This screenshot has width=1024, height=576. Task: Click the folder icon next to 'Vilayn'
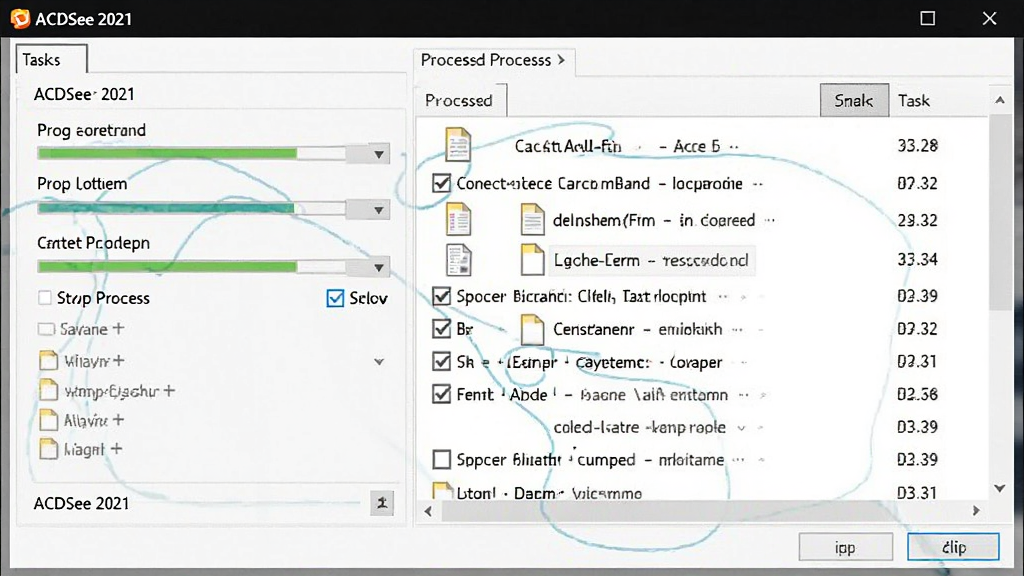point(48,360)
